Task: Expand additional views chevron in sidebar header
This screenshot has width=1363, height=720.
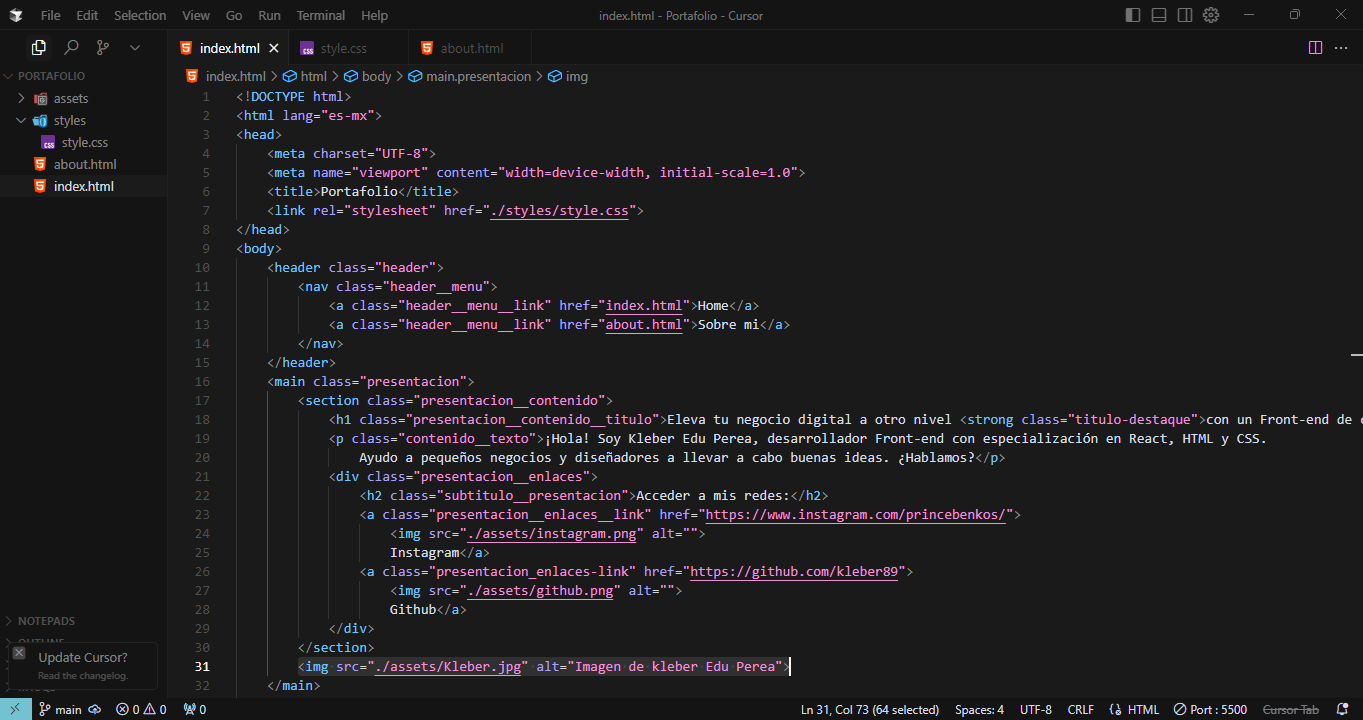Action: click(135, 47)
